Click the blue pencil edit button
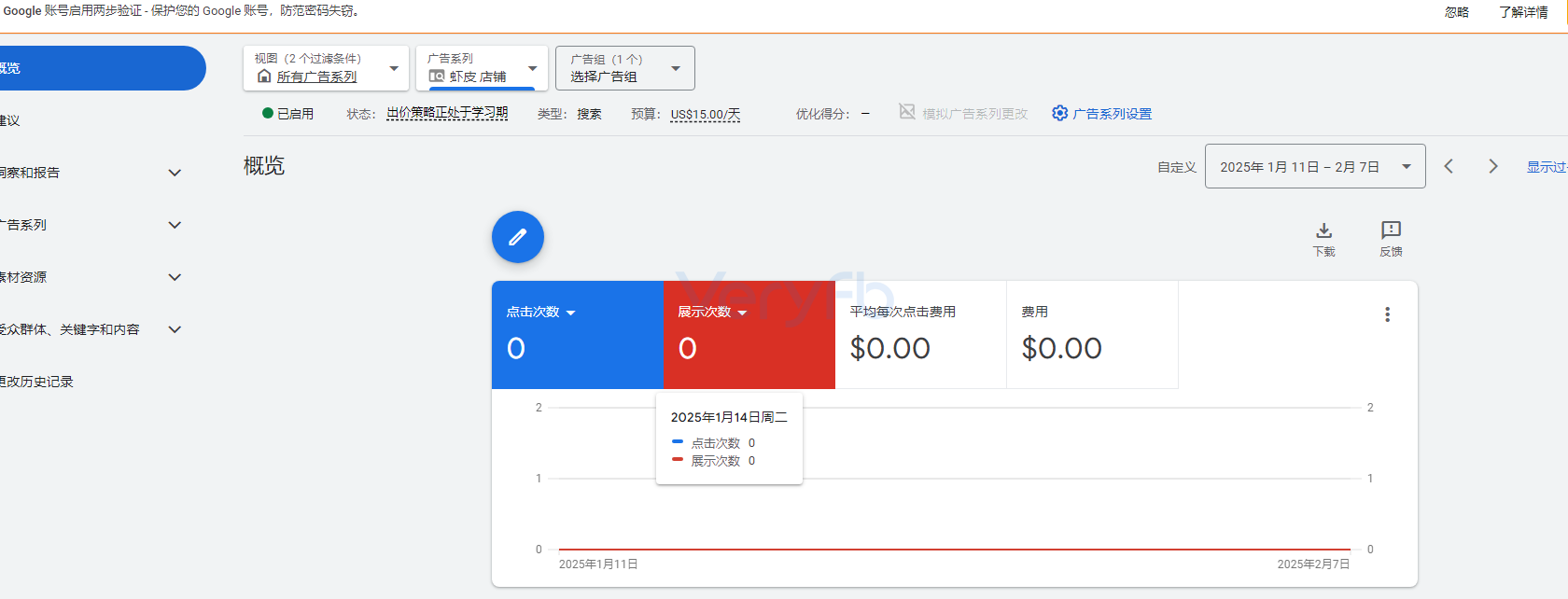This screenshot has height=599, width=1568. tap(517, 237)
